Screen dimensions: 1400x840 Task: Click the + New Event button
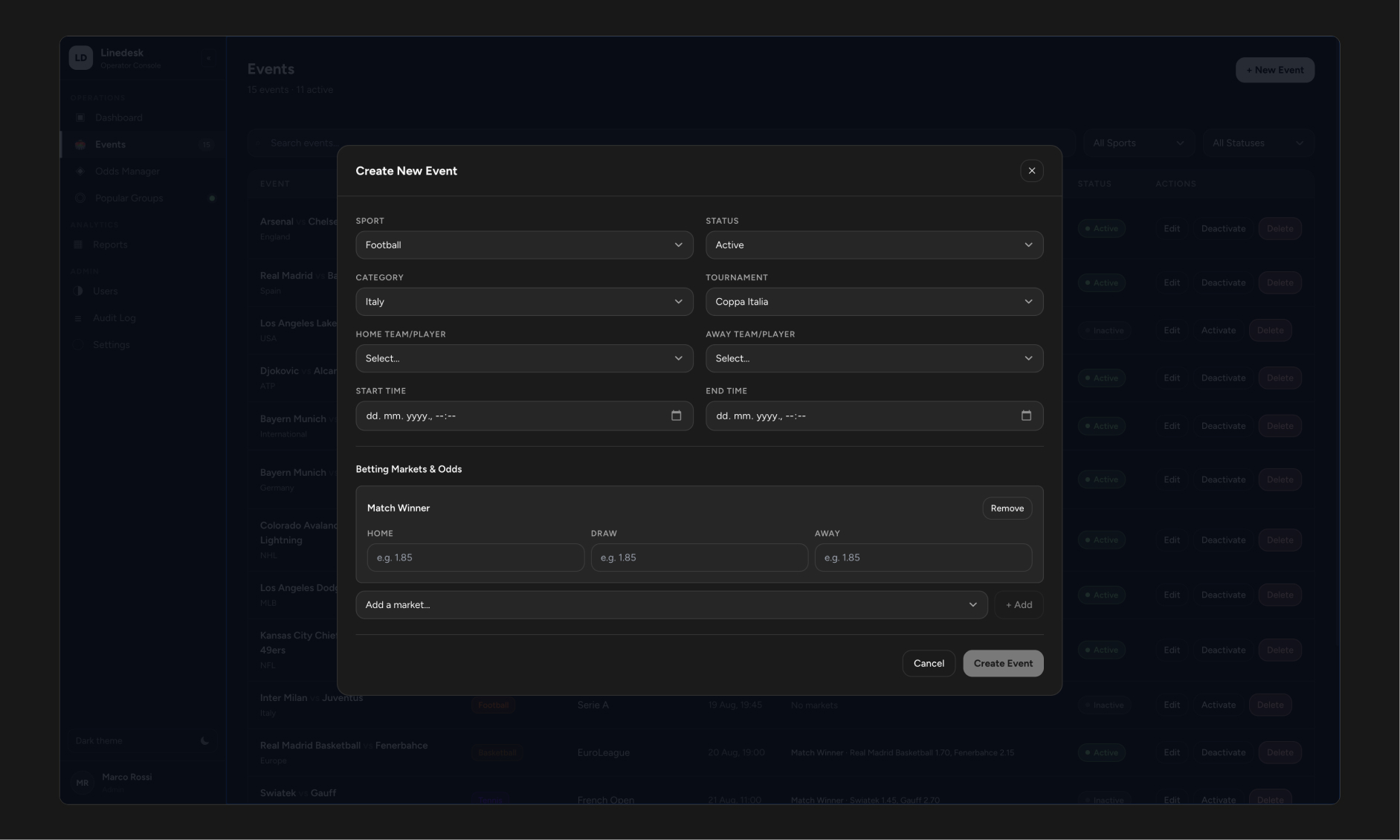[1274, 70]
